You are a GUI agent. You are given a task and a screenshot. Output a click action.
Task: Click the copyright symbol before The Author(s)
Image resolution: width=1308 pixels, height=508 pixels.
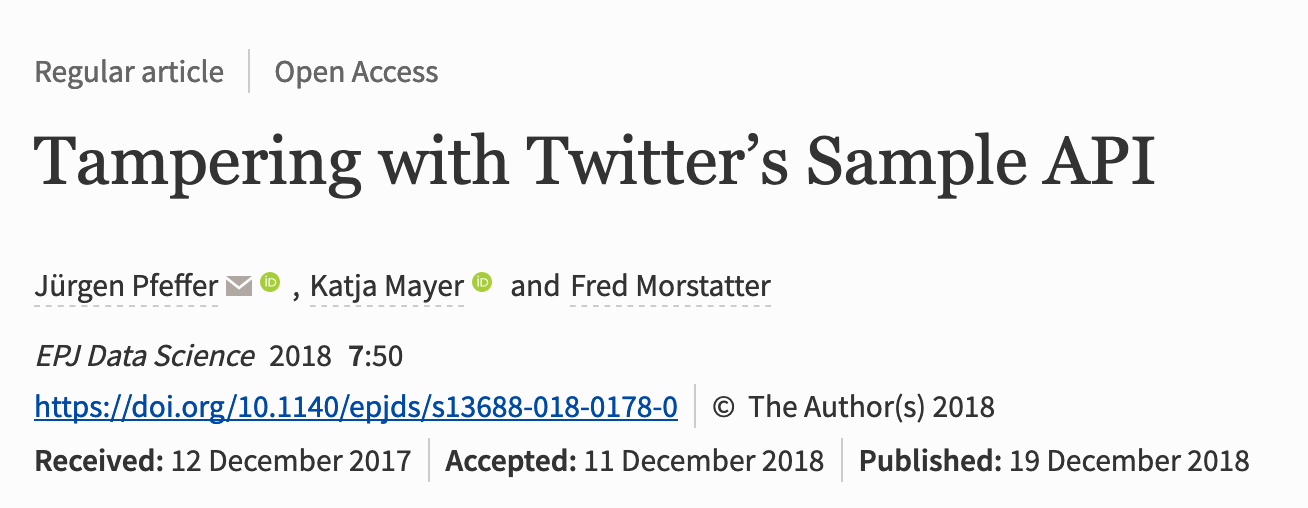725,408
